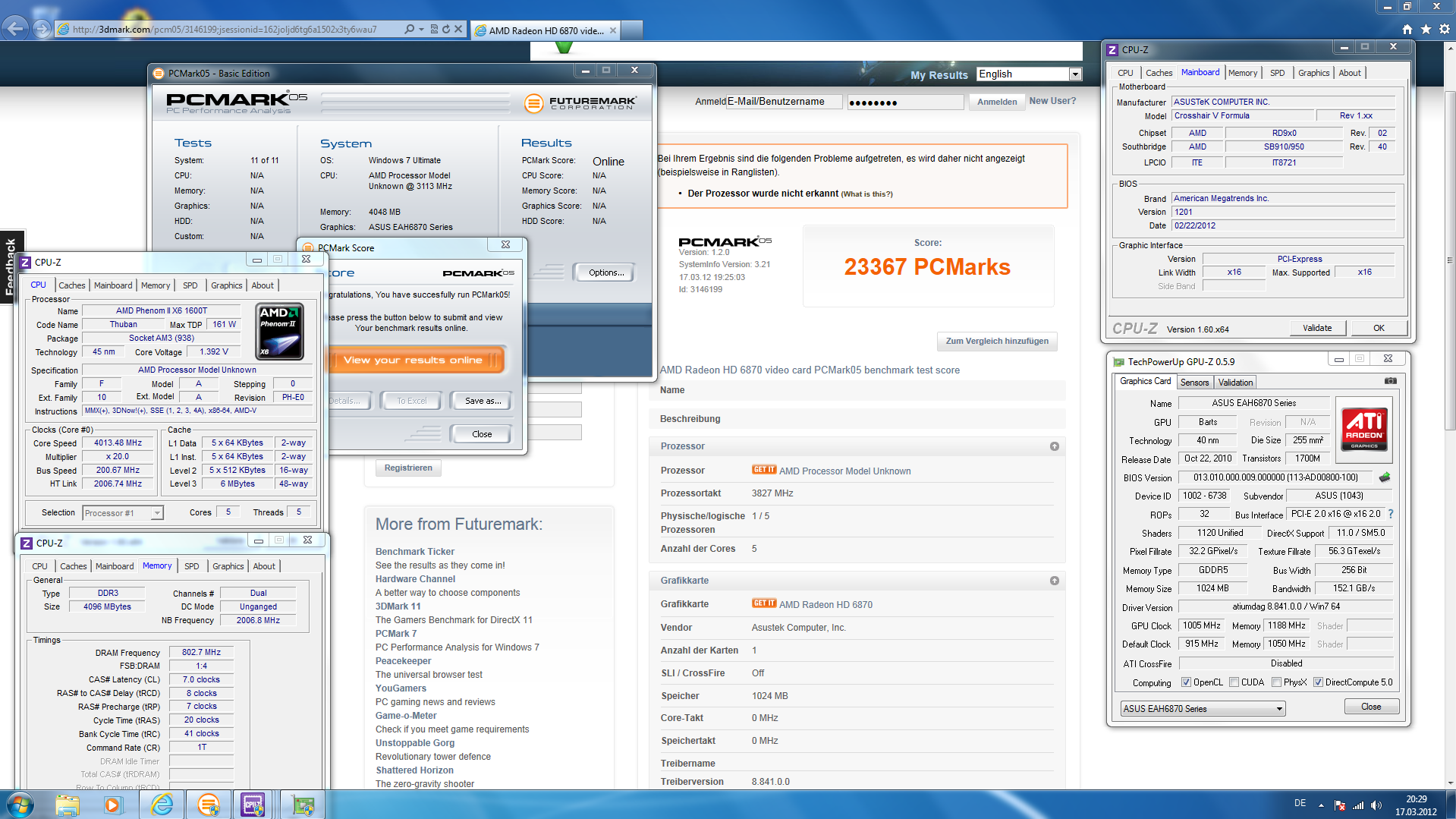Click the Registrieren button

(408, 468)
